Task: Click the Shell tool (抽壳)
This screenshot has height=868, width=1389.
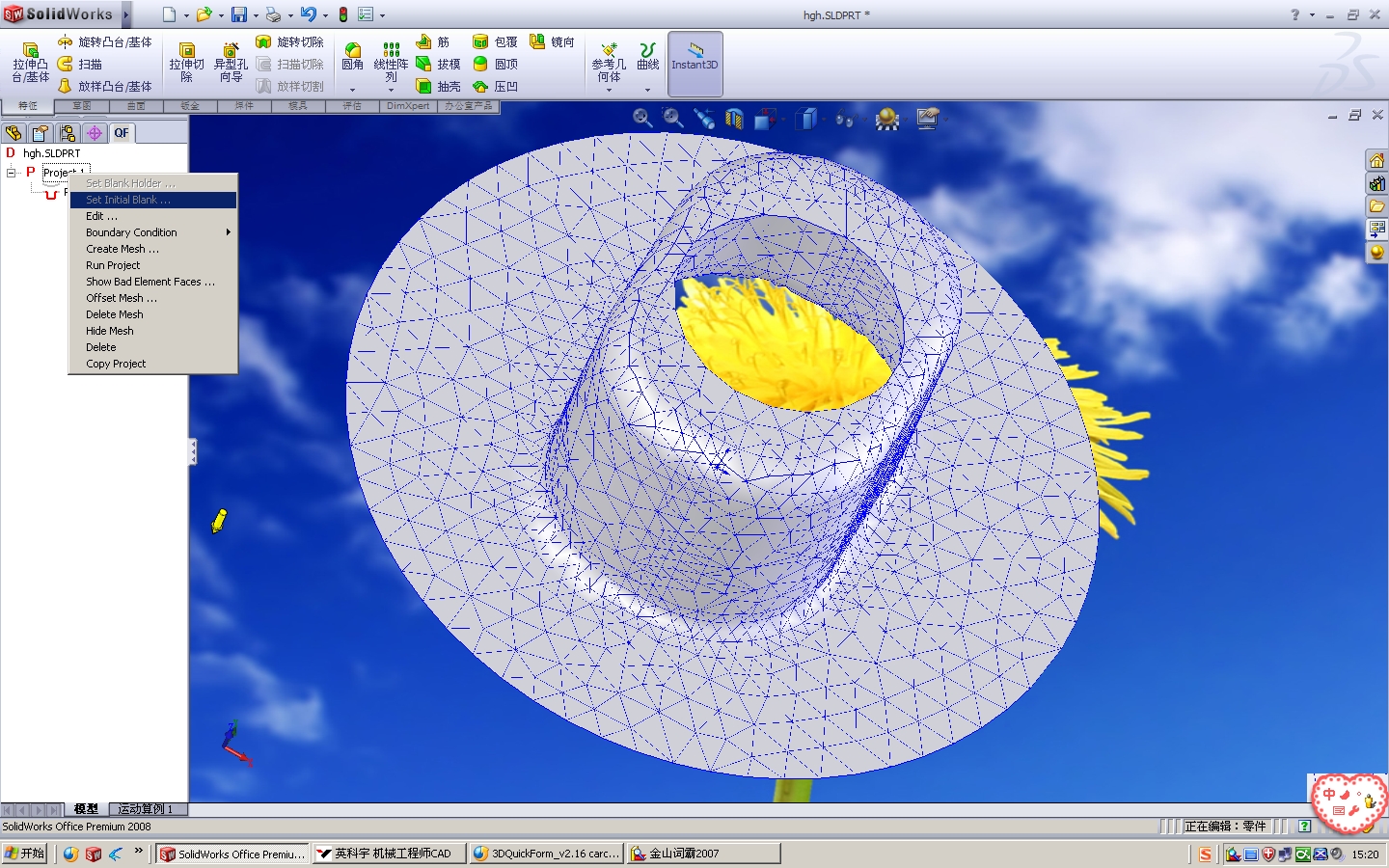Action: click(438, 86)
